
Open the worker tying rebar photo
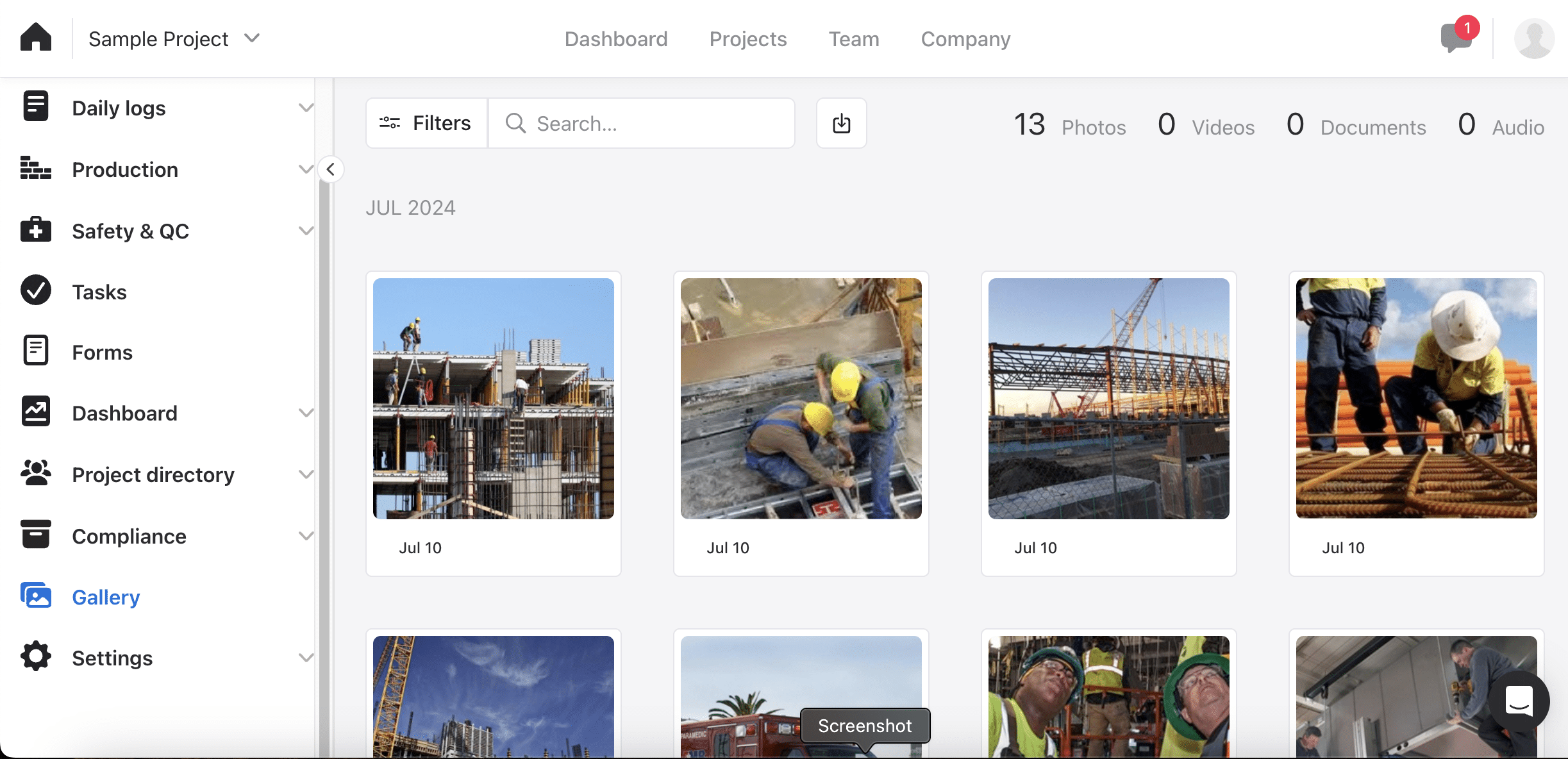tap(1417, 398)
